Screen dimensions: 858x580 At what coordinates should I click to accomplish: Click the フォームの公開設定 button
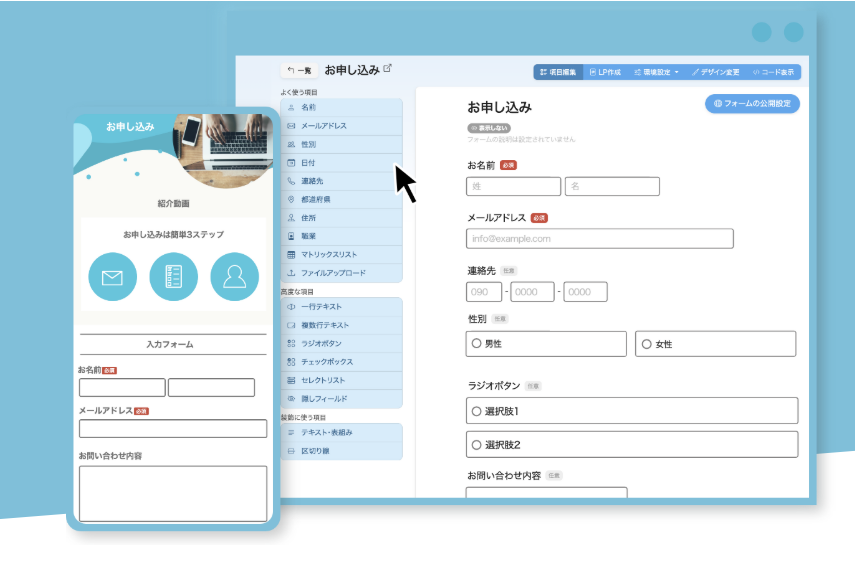click(752, 103)
